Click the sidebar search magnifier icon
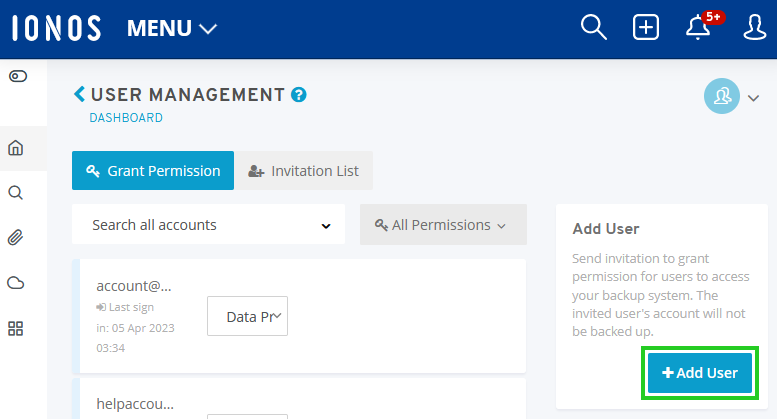This screenshot has height=419, width=777. (16, 193)
